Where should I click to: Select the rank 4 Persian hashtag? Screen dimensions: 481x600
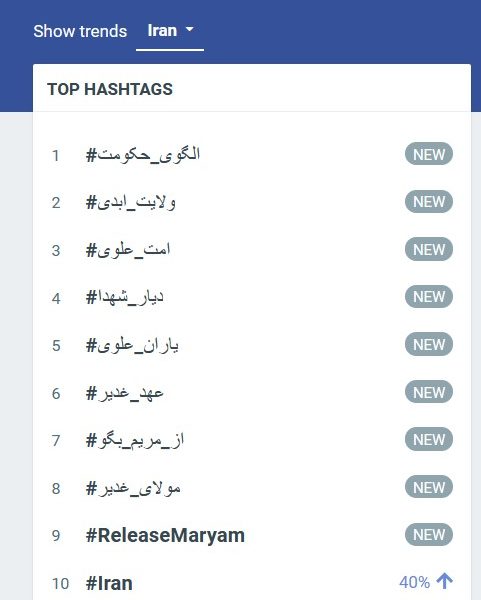125,298
